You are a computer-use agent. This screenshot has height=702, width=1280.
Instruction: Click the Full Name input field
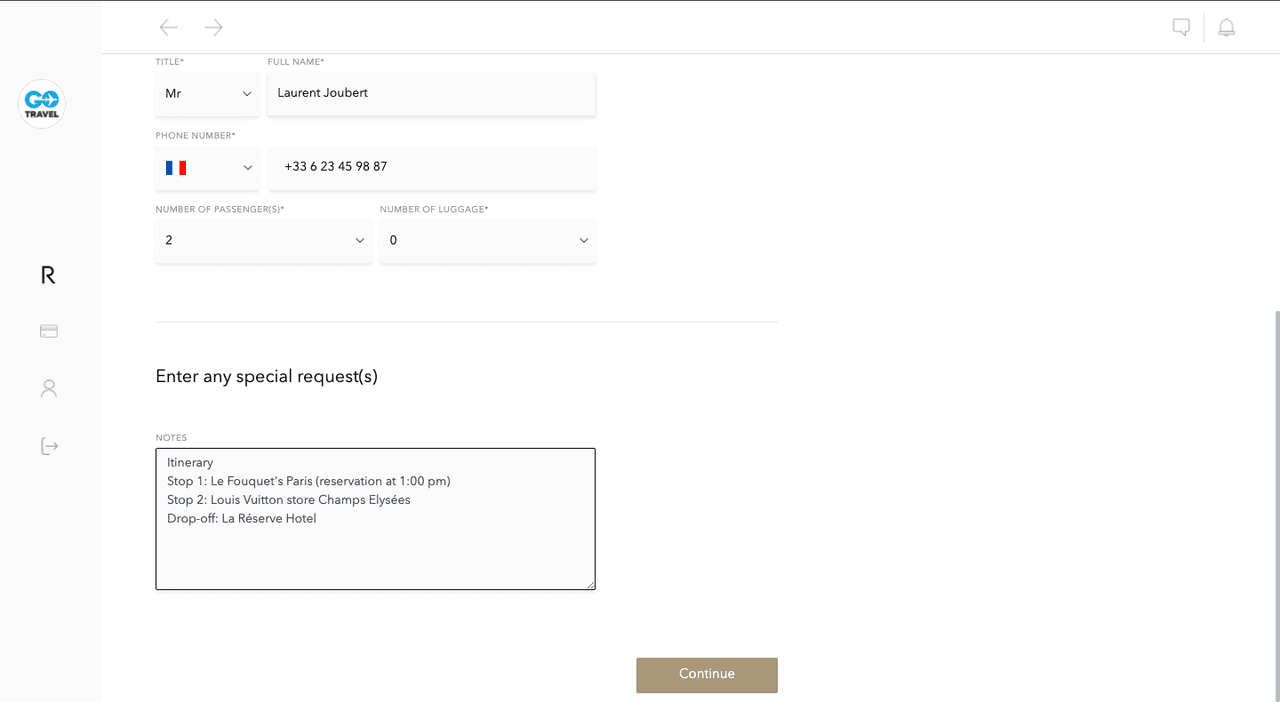431,94
